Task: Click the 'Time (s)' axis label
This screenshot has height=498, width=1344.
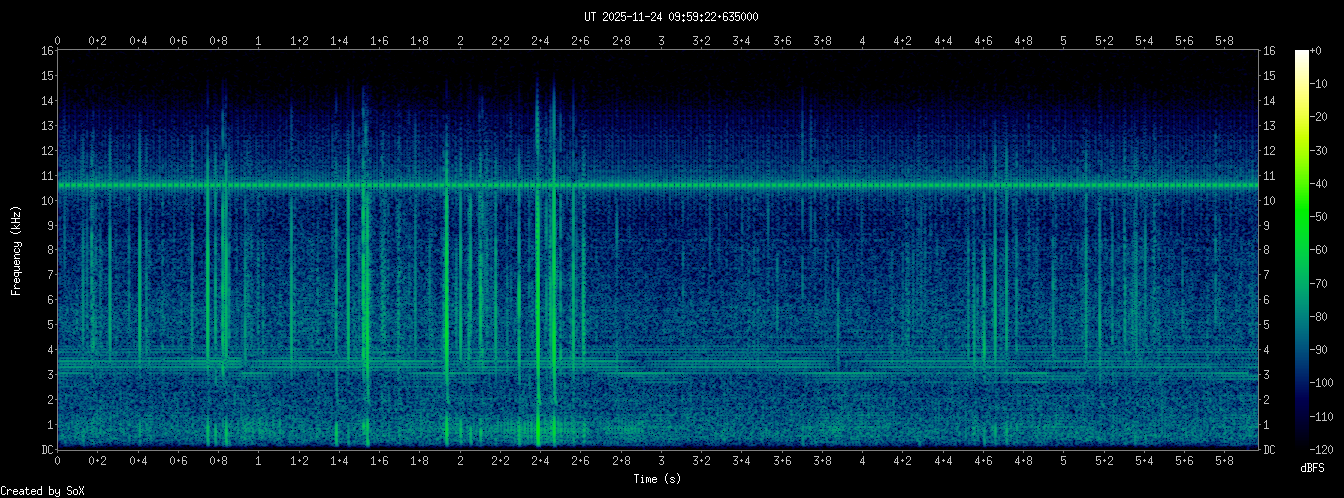Action: coord(660,480)
